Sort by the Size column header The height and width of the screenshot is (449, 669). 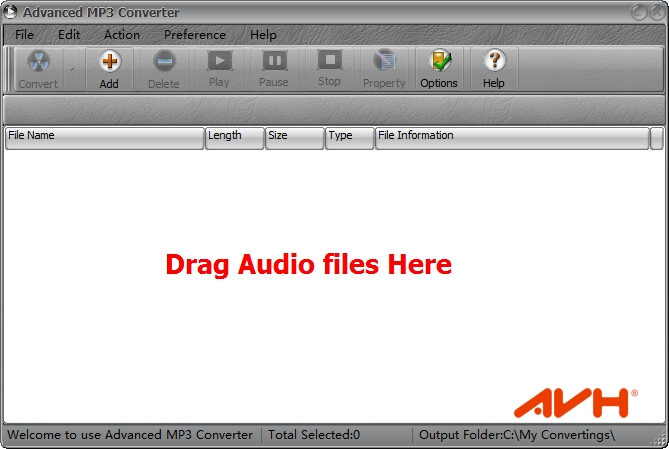(294, 138)
